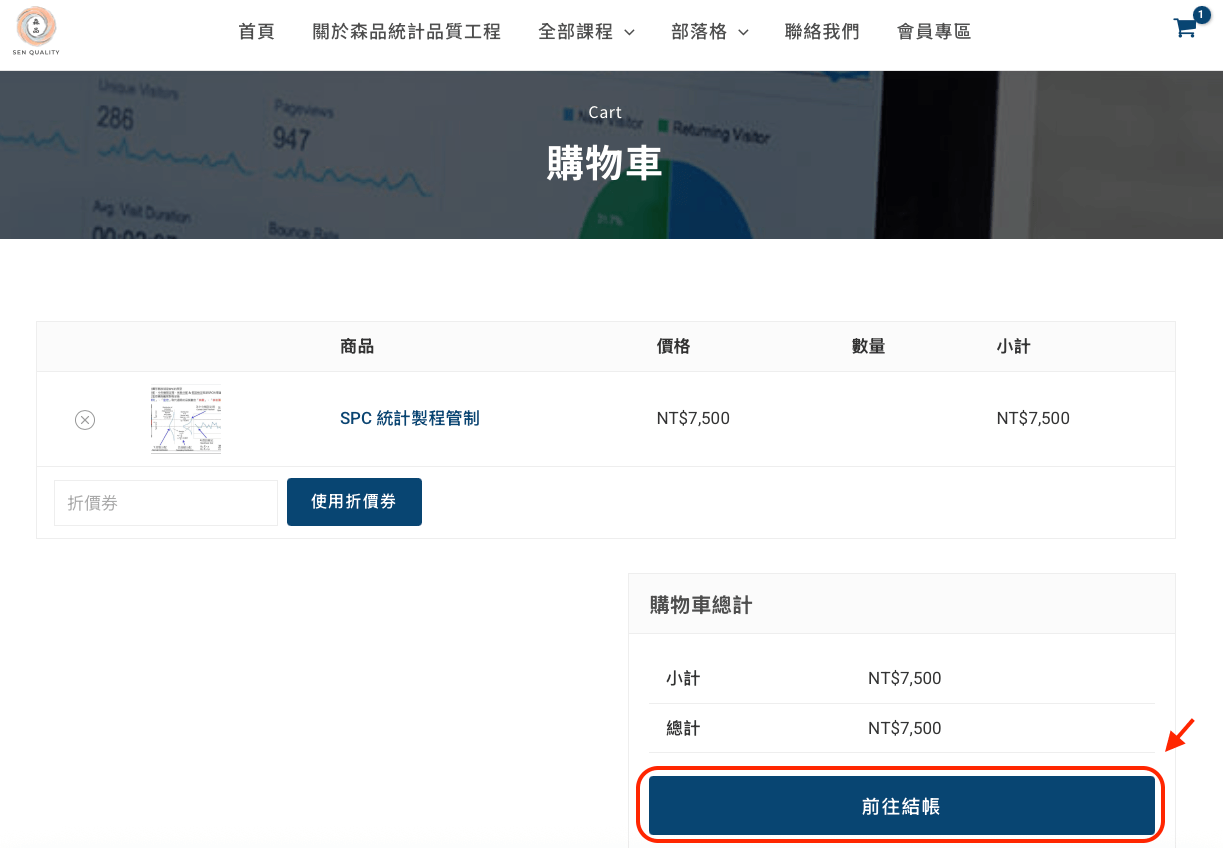
Task: Remove SPC 統計製程管制 from the cart
Action: (x=85, y=419)
